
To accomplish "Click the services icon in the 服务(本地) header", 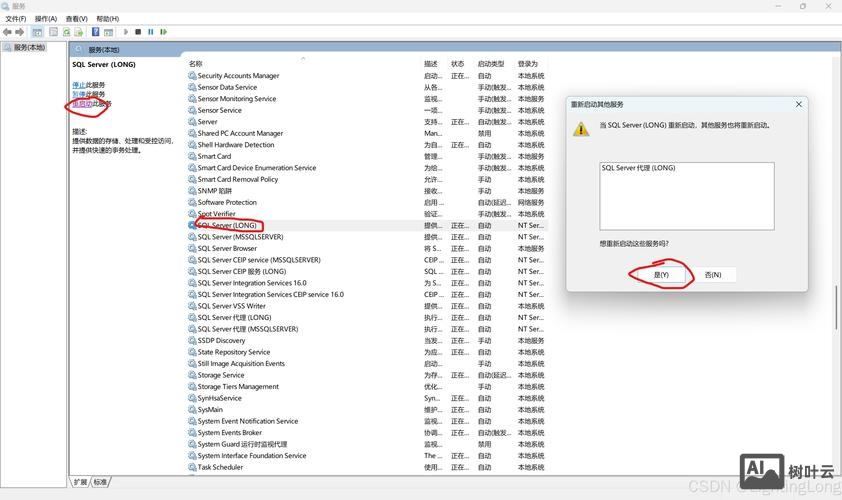I will 79,49.
